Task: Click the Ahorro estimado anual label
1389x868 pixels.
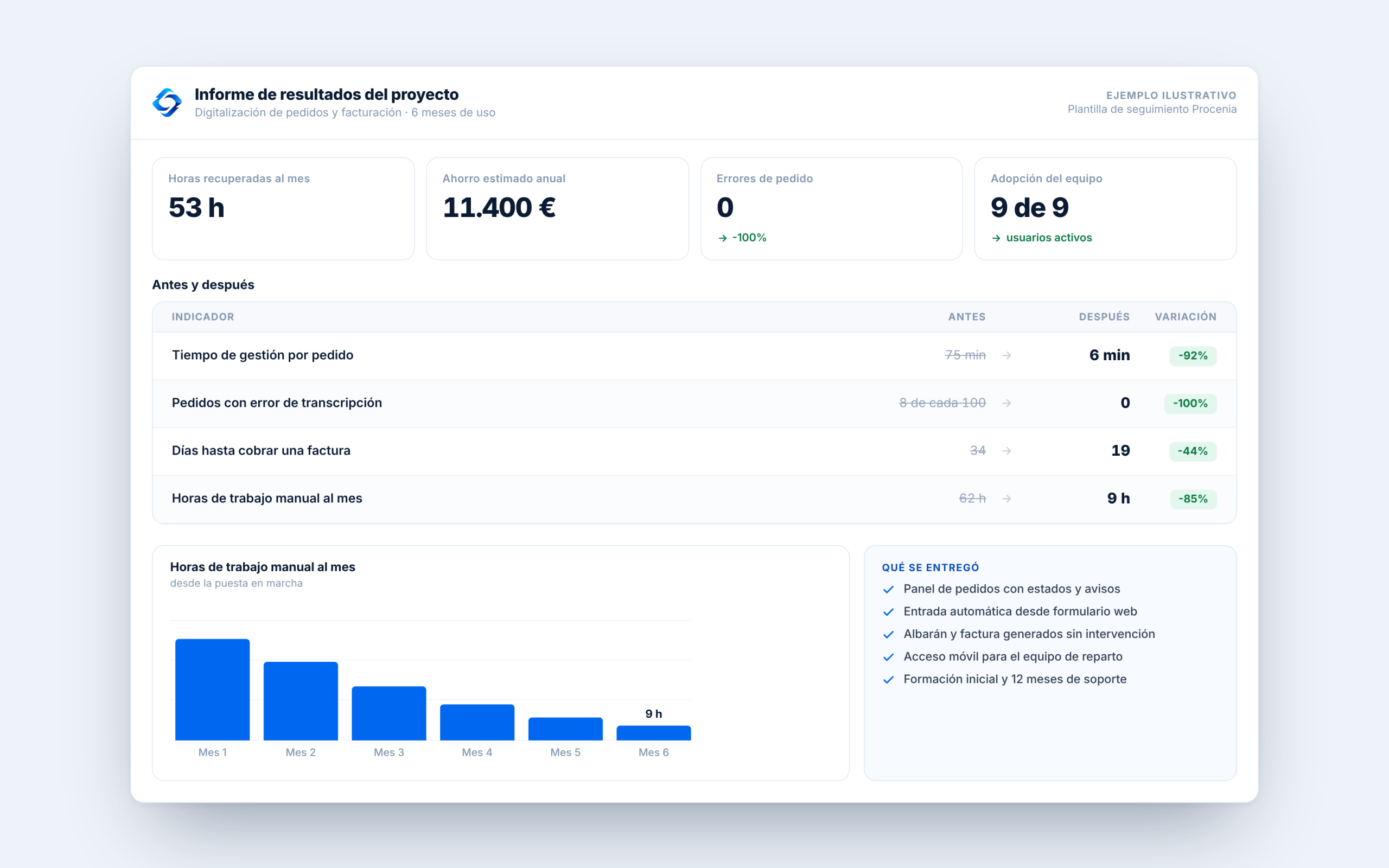Action: (x=504, y=178)
